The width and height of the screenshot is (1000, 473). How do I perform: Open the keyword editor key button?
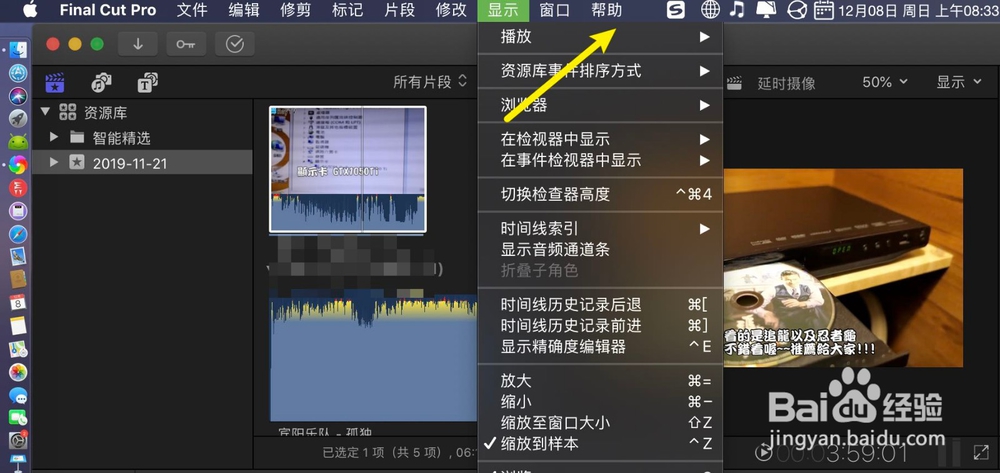click(186, 44)
